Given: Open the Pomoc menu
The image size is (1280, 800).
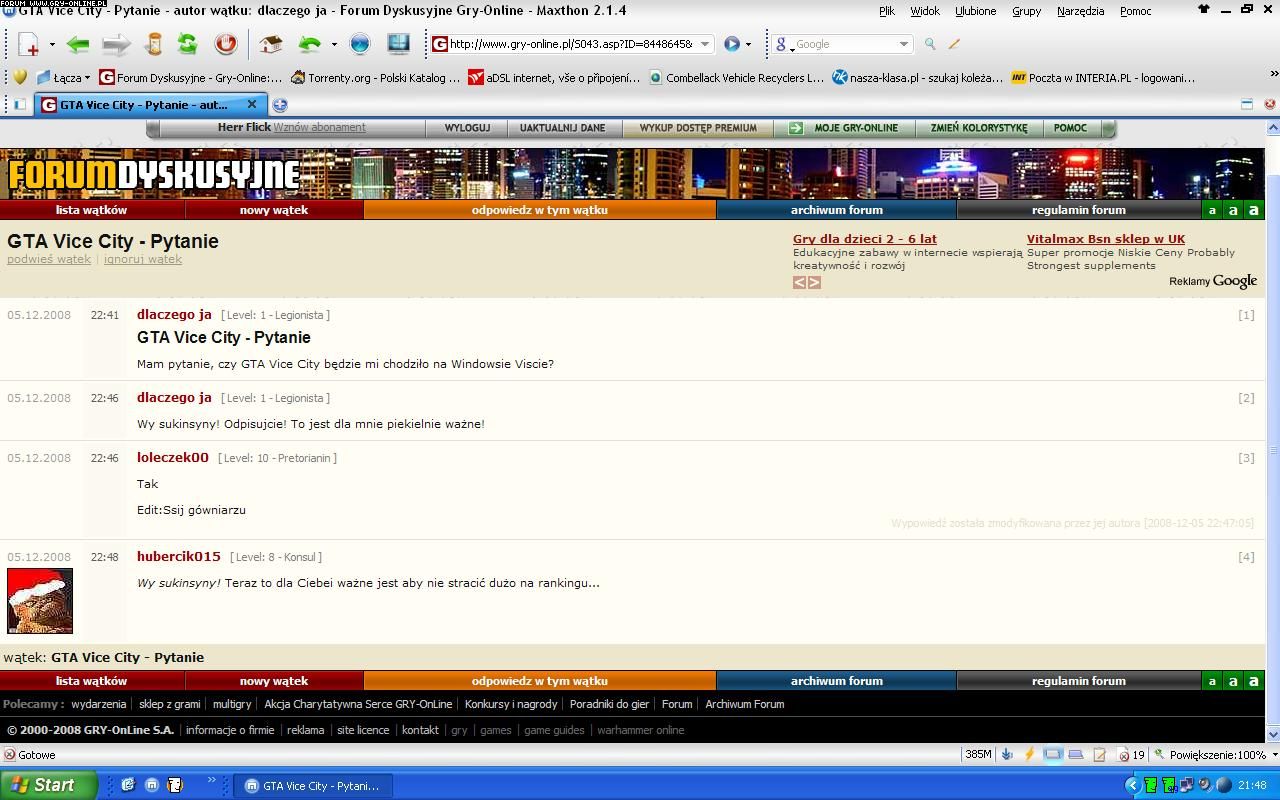Looking at the screenshot, I should pos(1135,11).
